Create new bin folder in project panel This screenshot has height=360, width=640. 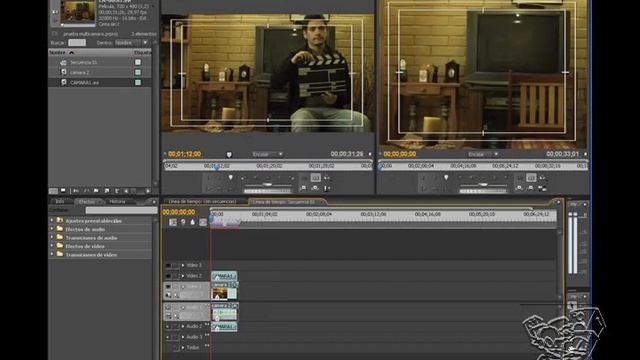pos(96,191)
